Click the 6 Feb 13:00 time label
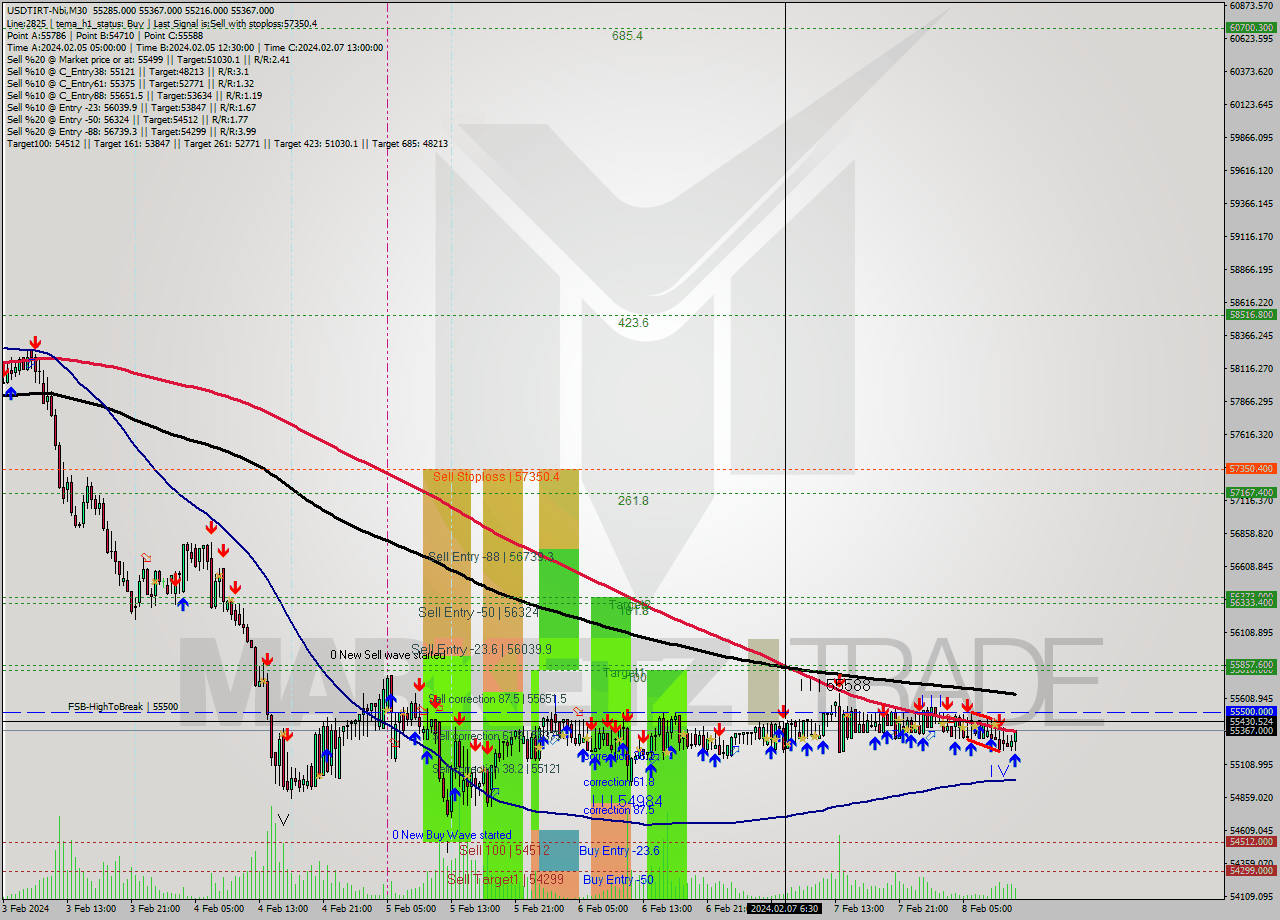This screenshot has width=1280, height=920. tap(667, 909)
